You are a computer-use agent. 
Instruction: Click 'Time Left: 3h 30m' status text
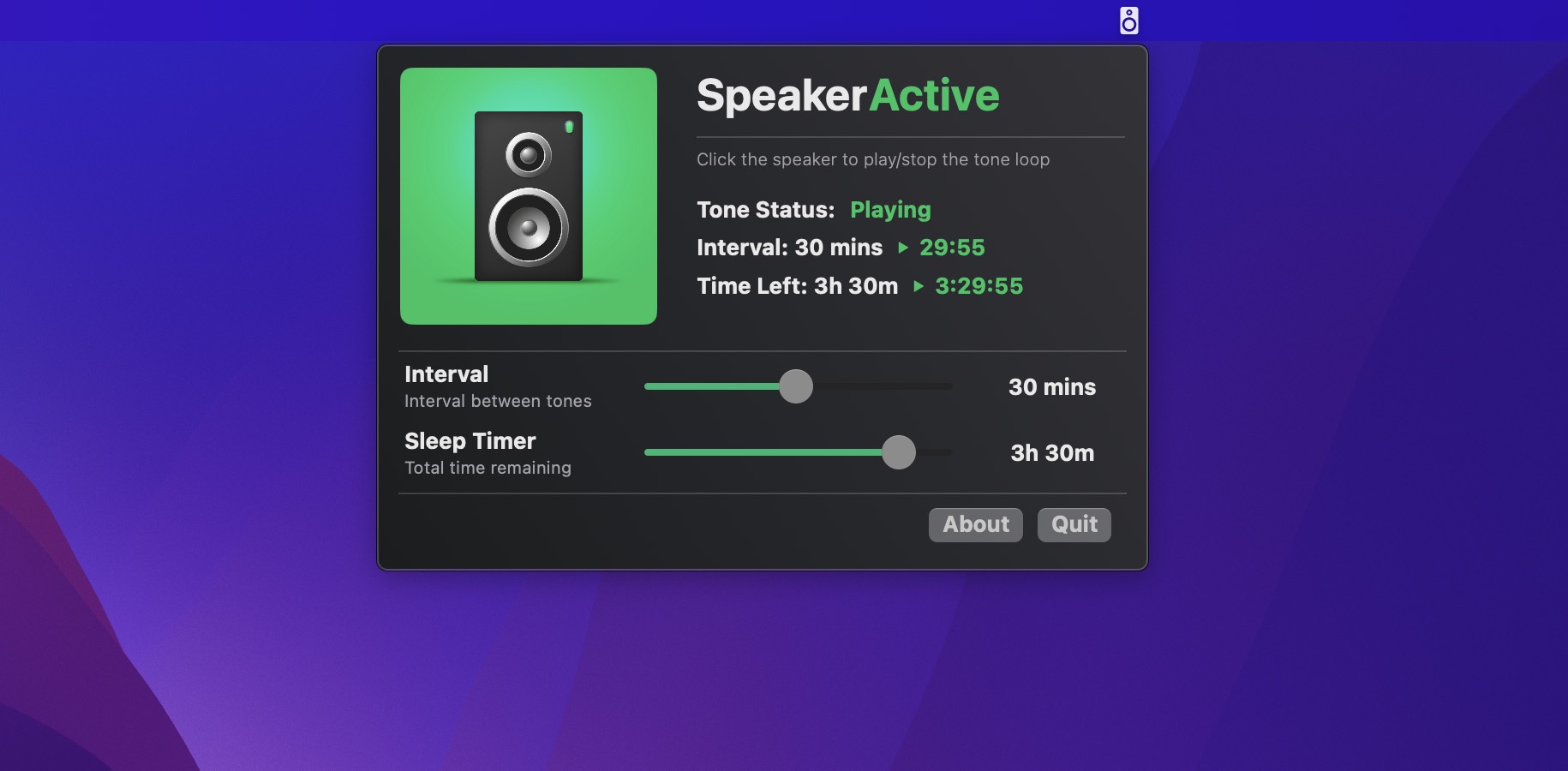[x=797, y=286]
